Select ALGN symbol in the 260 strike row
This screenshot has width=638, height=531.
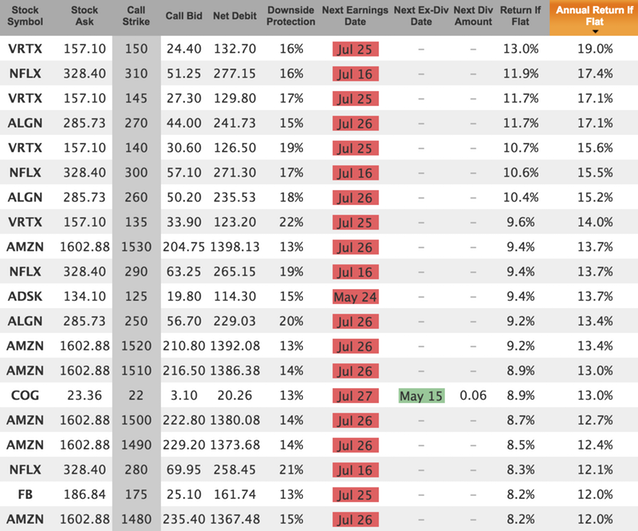[25, 197]
